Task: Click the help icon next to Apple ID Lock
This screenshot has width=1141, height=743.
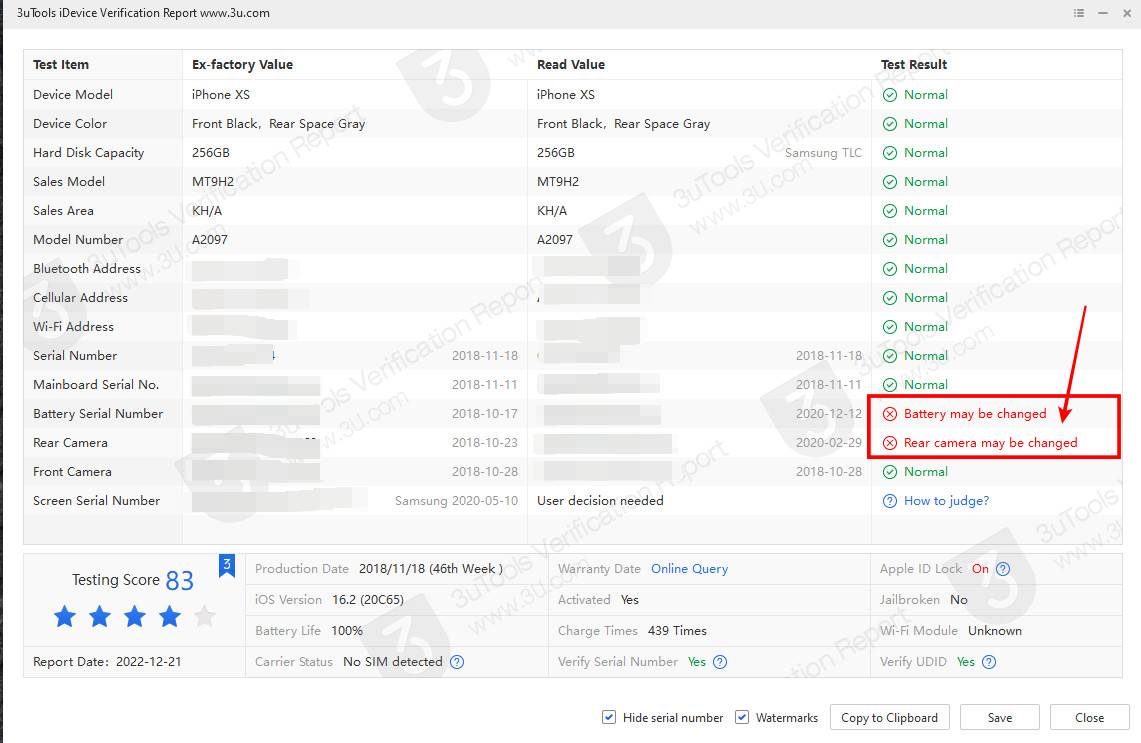Action: coord(1003,569)
